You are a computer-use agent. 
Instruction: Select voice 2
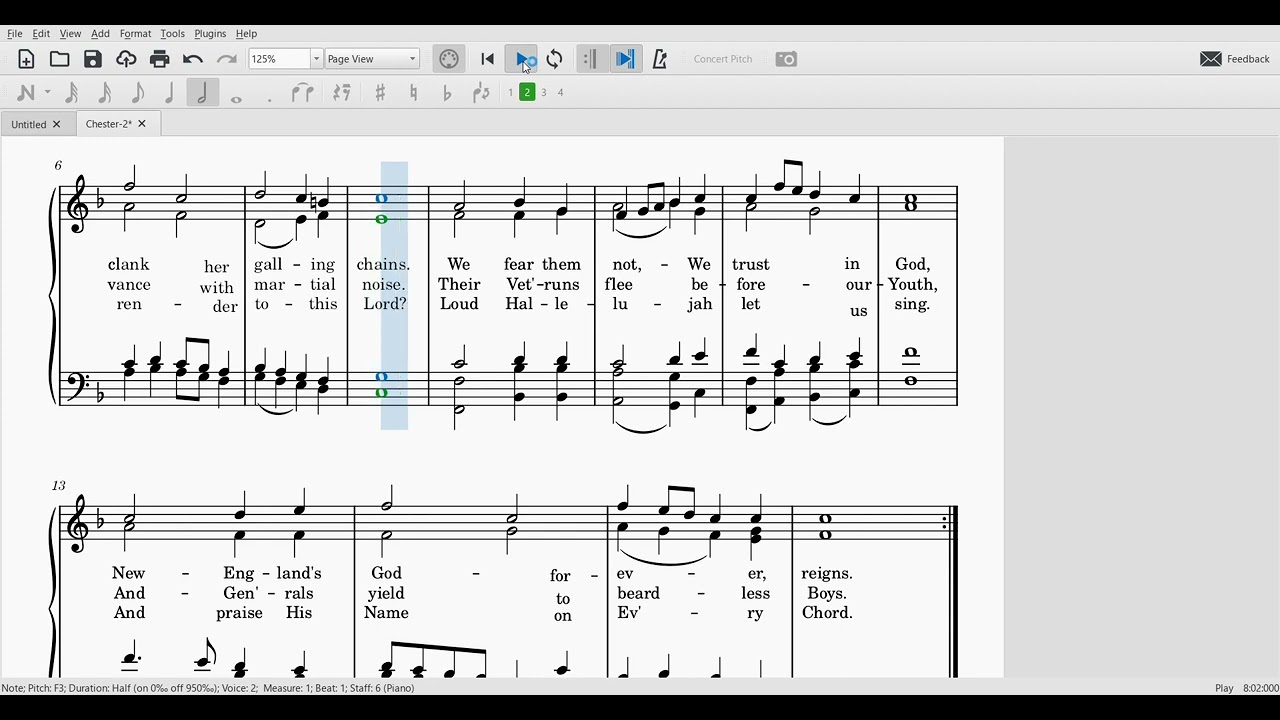click(527, 93)
